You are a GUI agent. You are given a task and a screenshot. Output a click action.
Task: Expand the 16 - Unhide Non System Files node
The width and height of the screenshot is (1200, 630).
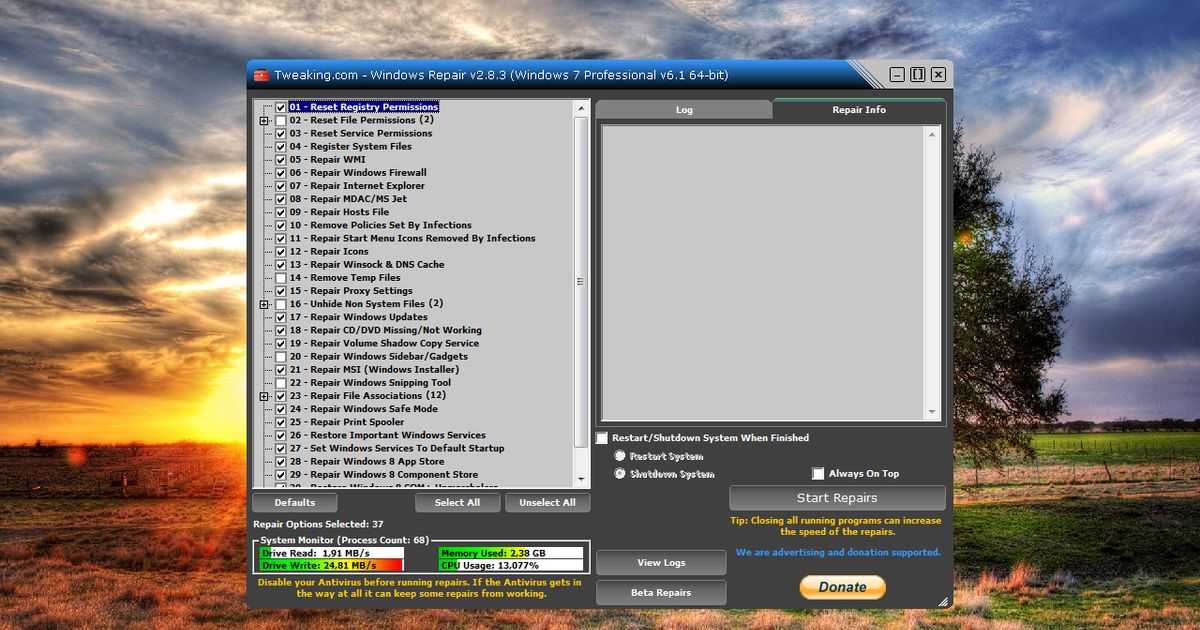pyautogui.click(x=264, y=304)
